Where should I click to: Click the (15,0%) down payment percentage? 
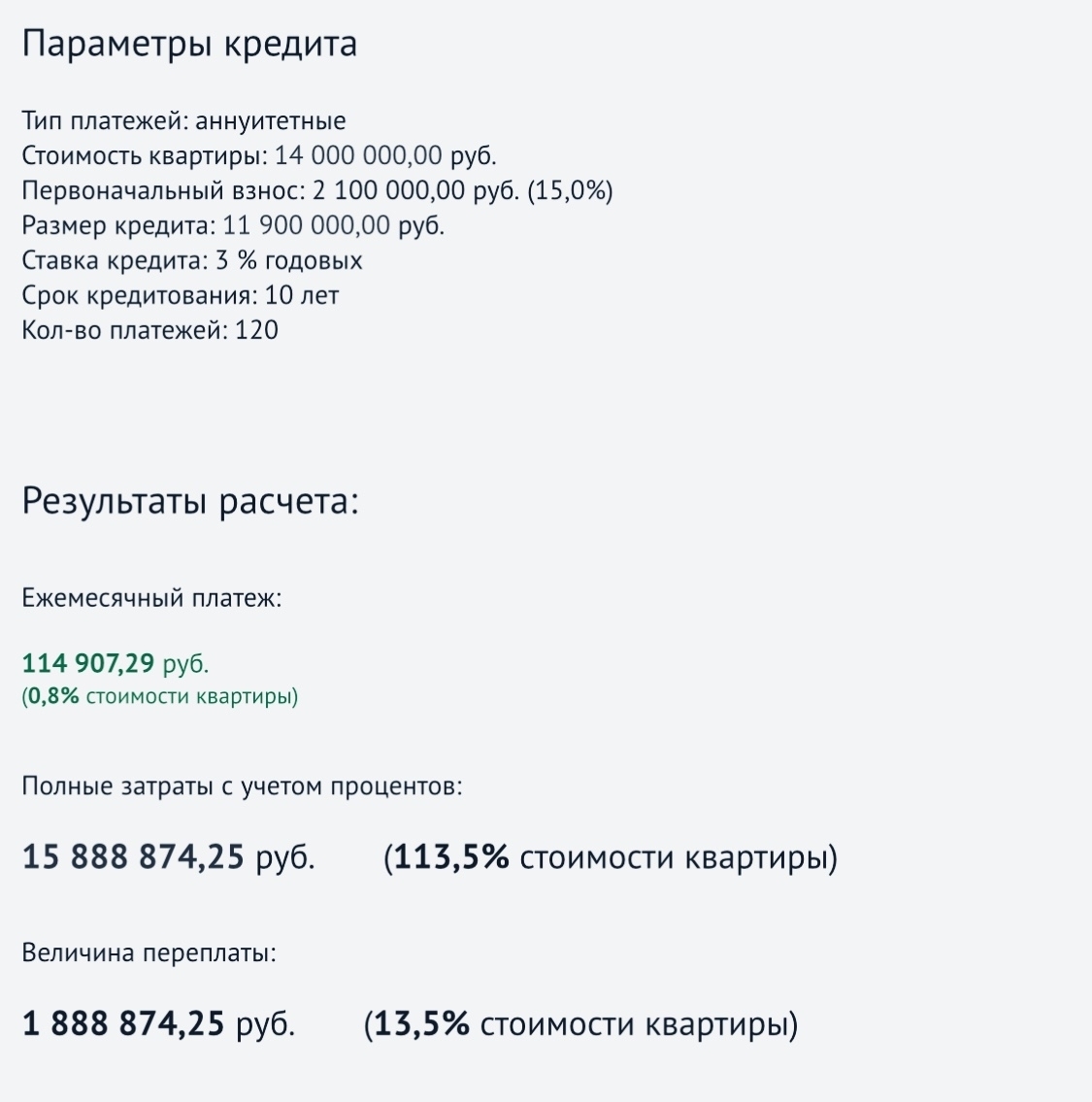(x=570, y=190)
